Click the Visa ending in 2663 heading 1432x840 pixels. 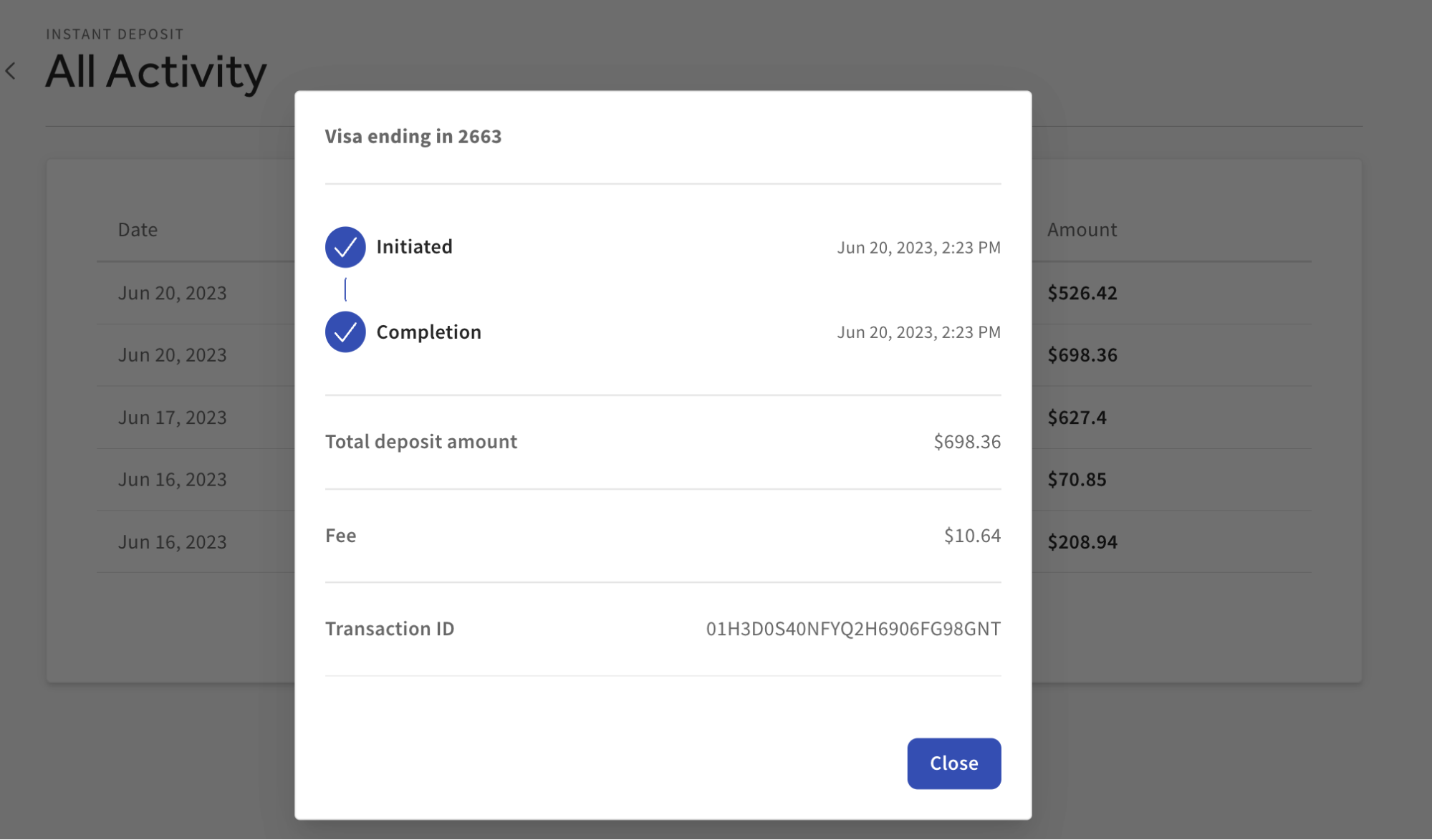(413, 136)
